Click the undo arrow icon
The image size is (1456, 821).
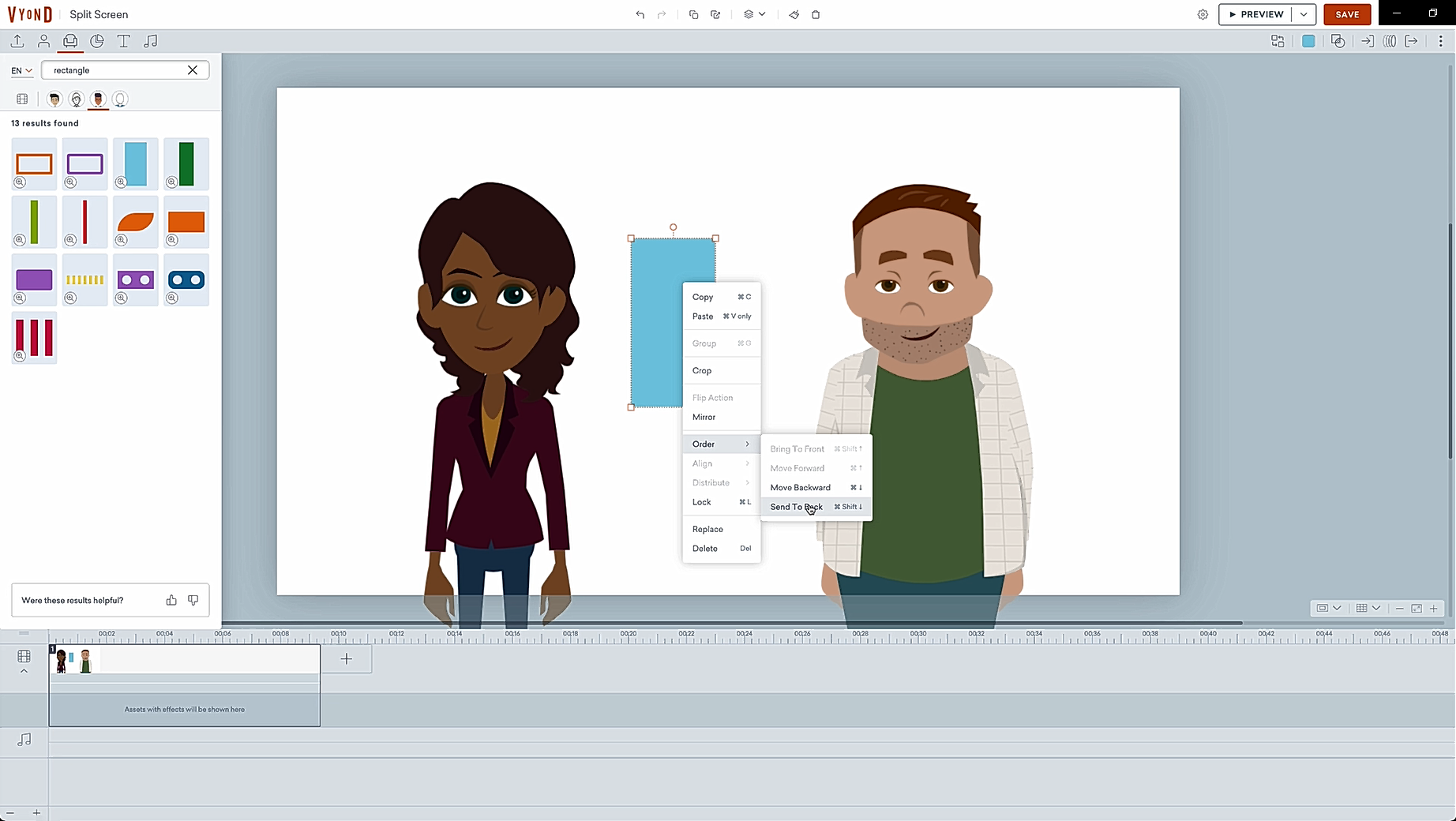coord(640,14)
